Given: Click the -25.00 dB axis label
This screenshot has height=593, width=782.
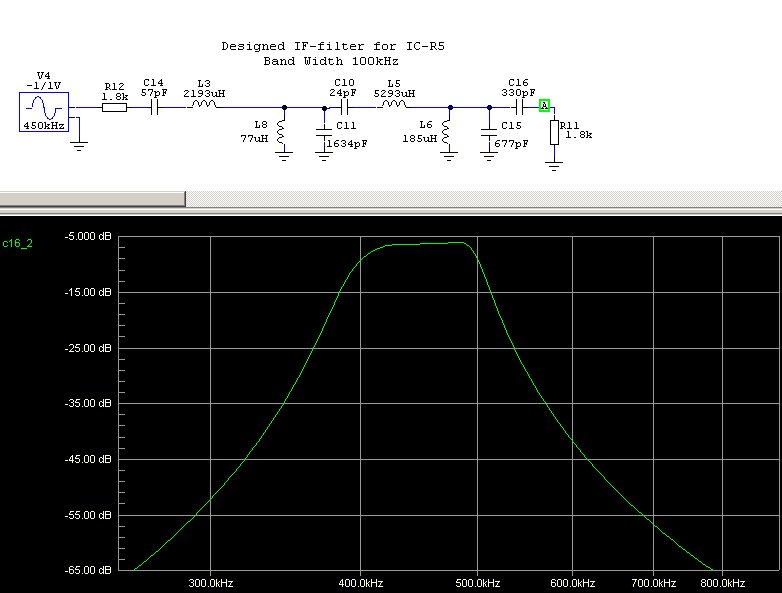Looking at the screenshot, I should click(88, 348).
